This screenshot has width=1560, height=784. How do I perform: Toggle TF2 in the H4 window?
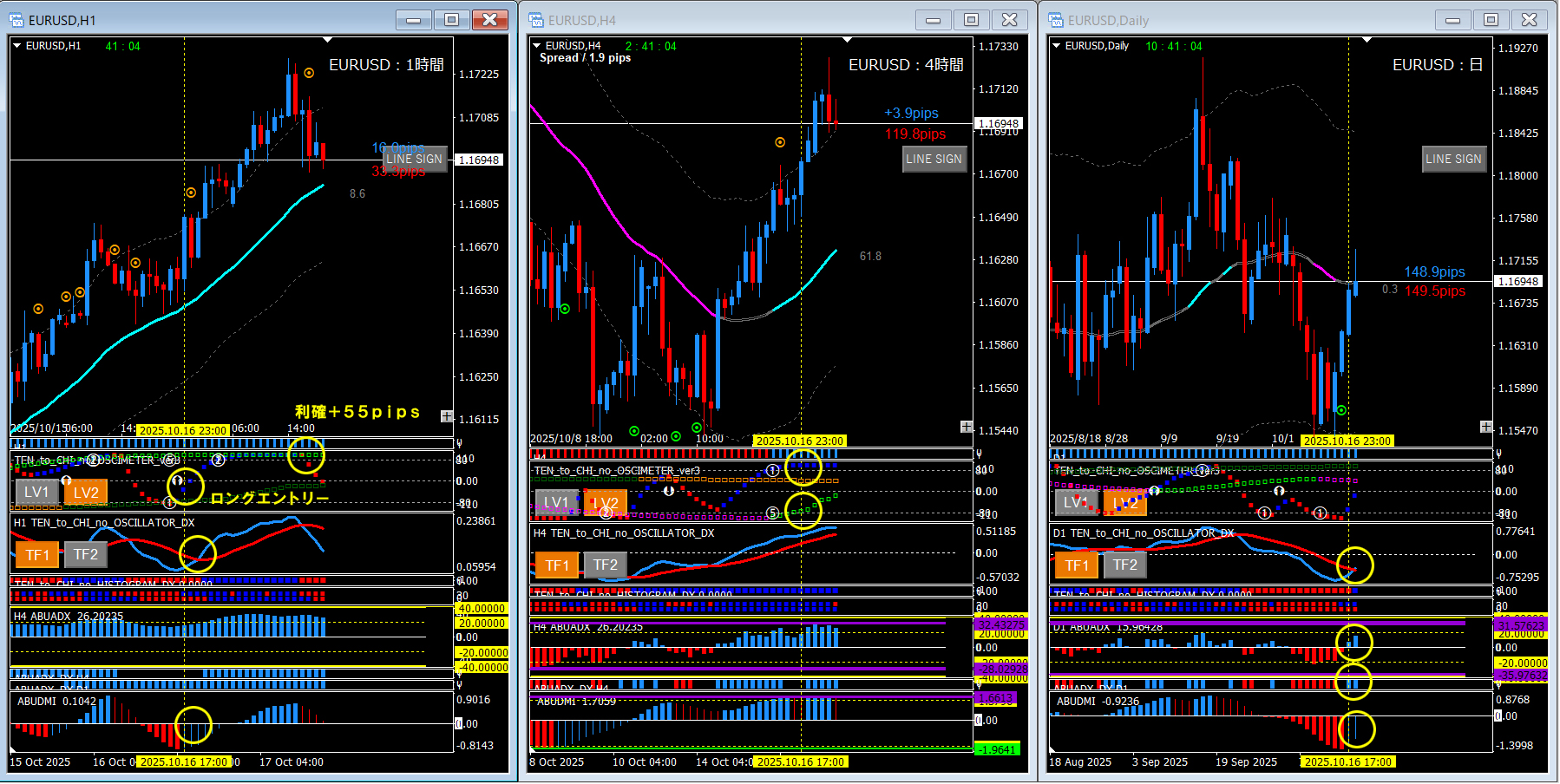click(605, 565)
